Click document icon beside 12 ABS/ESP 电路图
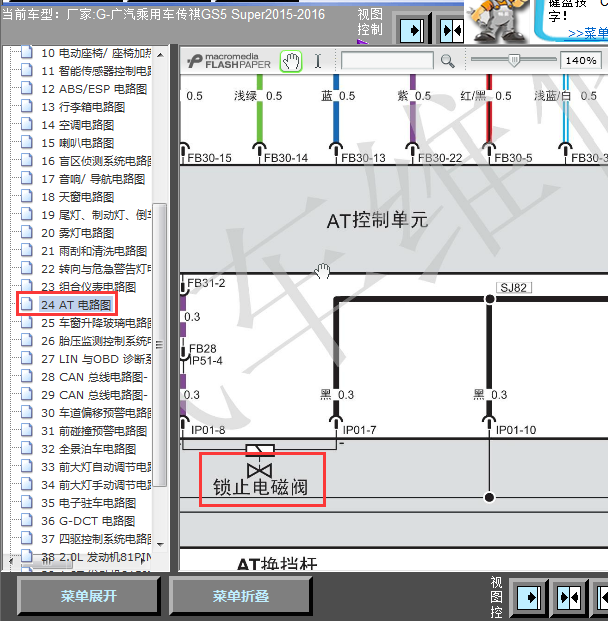The image size is (608, 621). click(x=27, y=88)
